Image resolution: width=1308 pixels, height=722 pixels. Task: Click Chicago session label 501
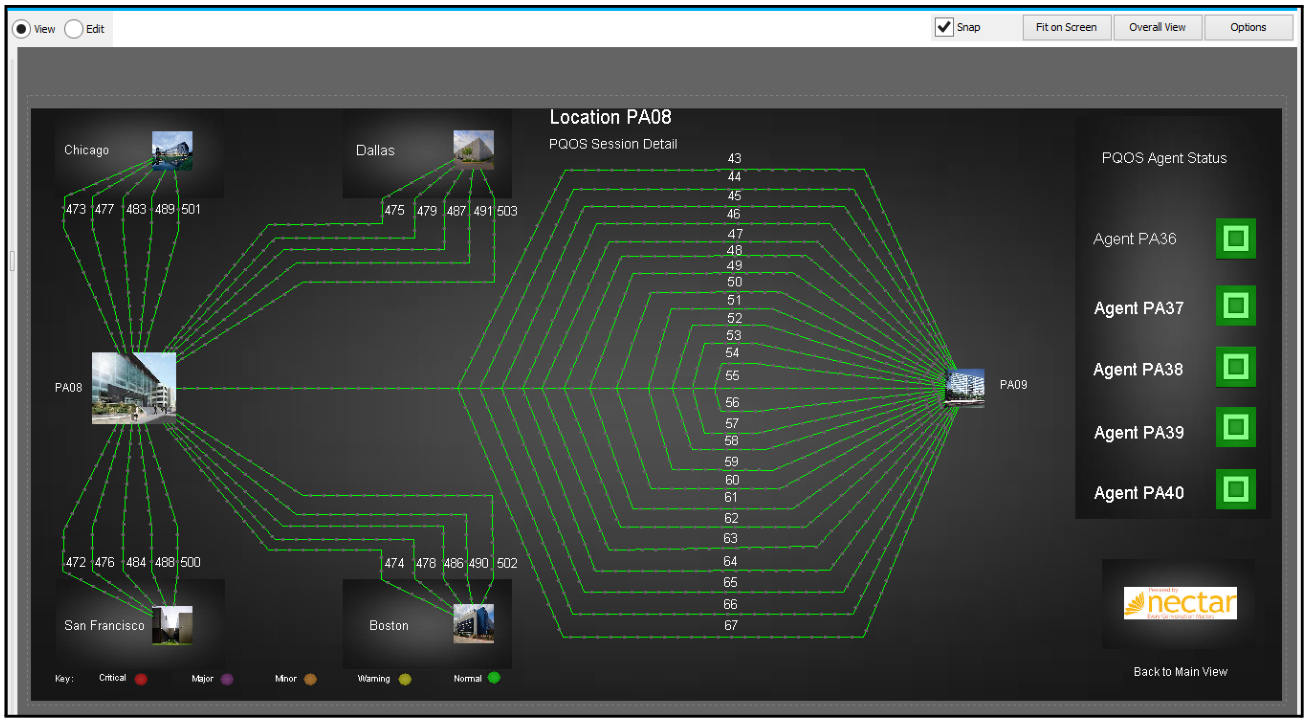(190, 210)
